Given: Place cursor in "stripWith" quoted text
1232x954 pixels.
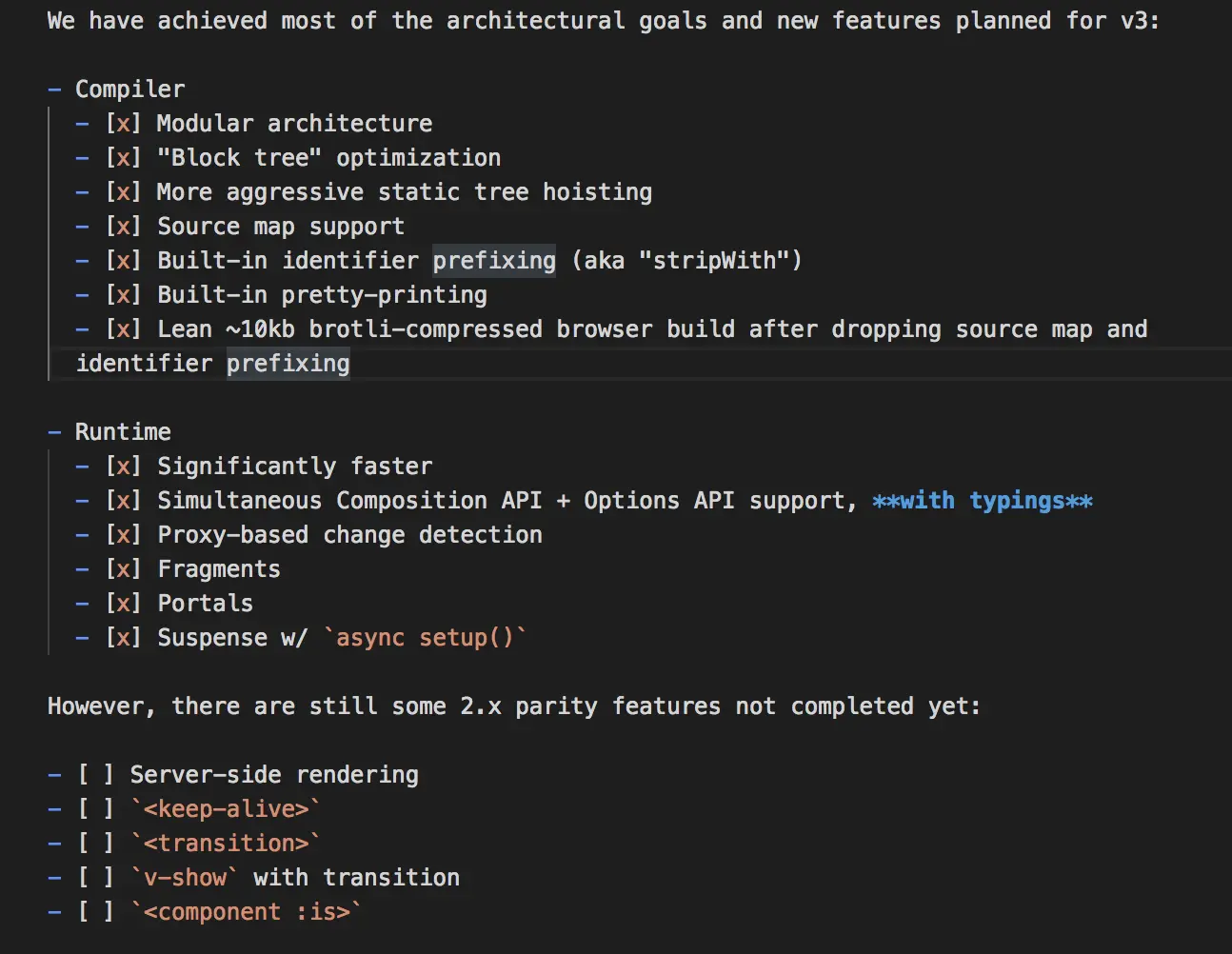Looking at the screenshot, I should pos(714,261).
